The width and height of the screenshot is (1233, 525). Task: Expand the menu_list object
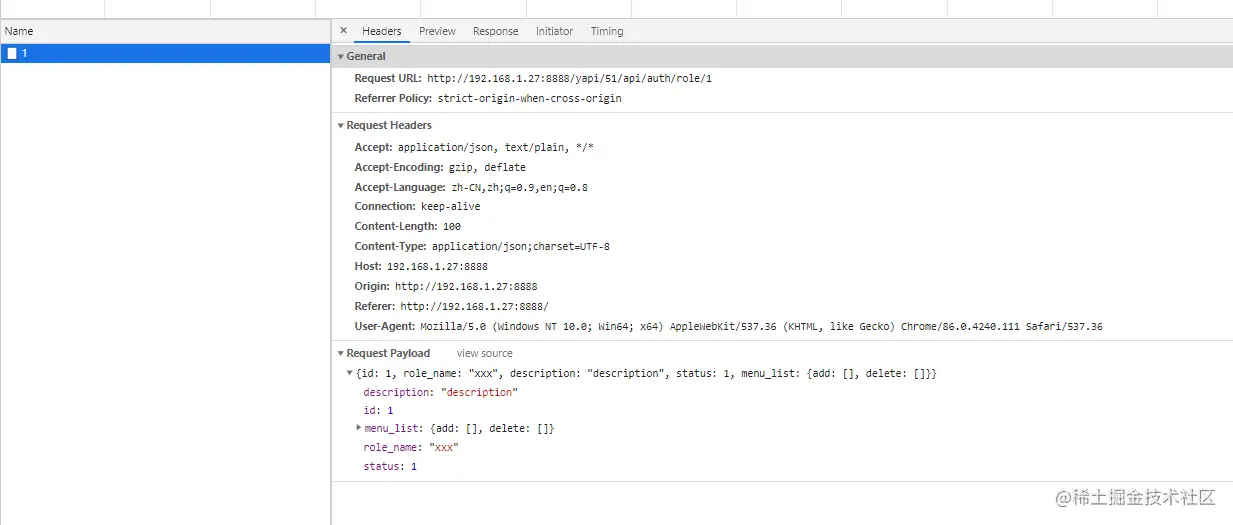click(359, 428)
